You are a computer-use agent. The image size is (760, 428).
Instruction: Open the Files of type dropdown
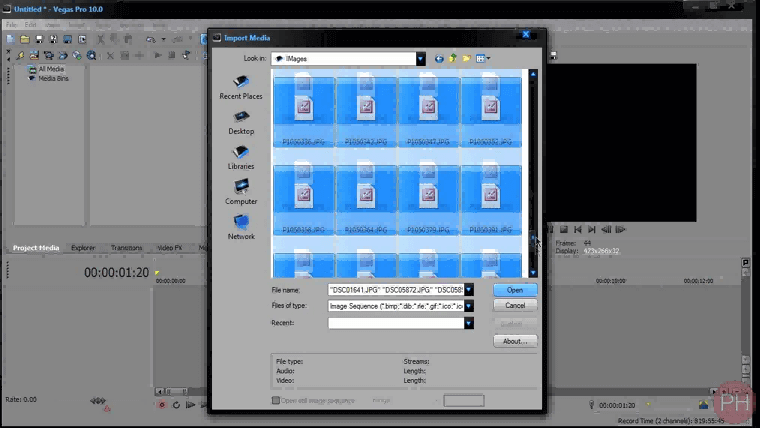click(x=469, y=306)
